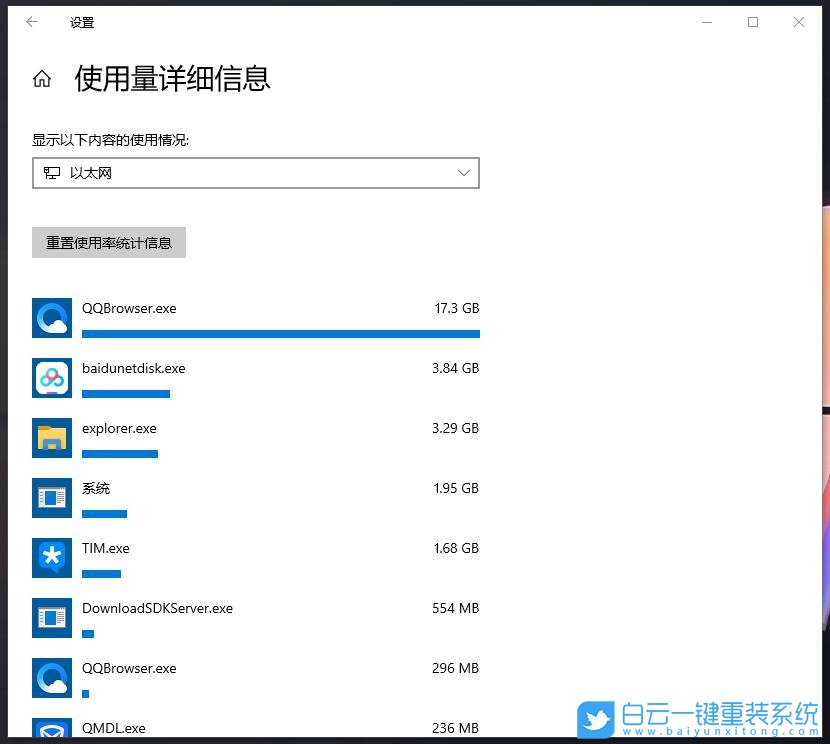Click the home icon near 使用量详细信息
This screenshot has width=830, height=744.
pyautogui.click(x=42, y=78)
